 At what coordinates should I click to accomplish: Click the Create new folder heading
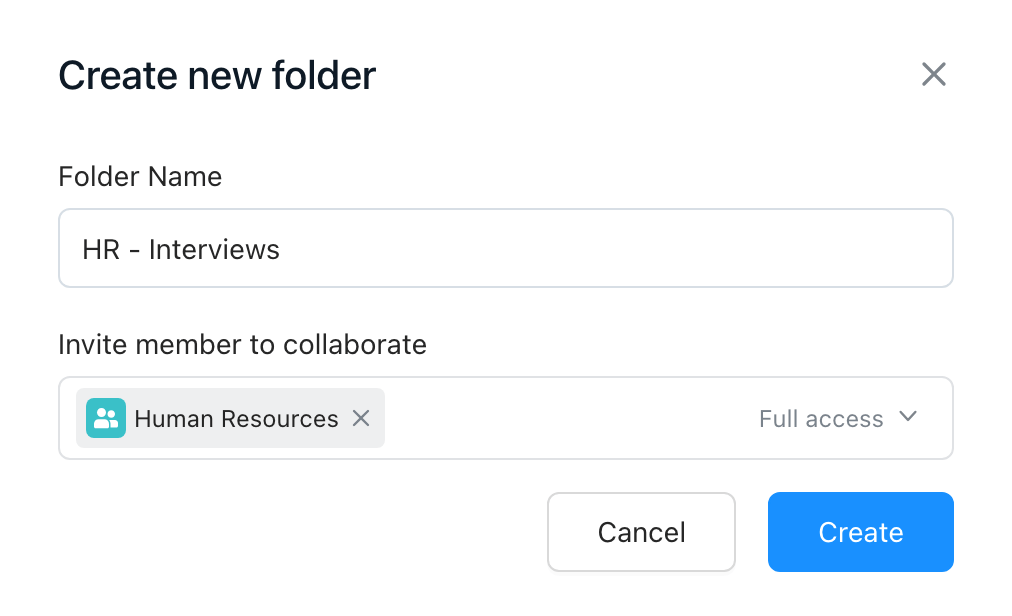coord(217,76)
